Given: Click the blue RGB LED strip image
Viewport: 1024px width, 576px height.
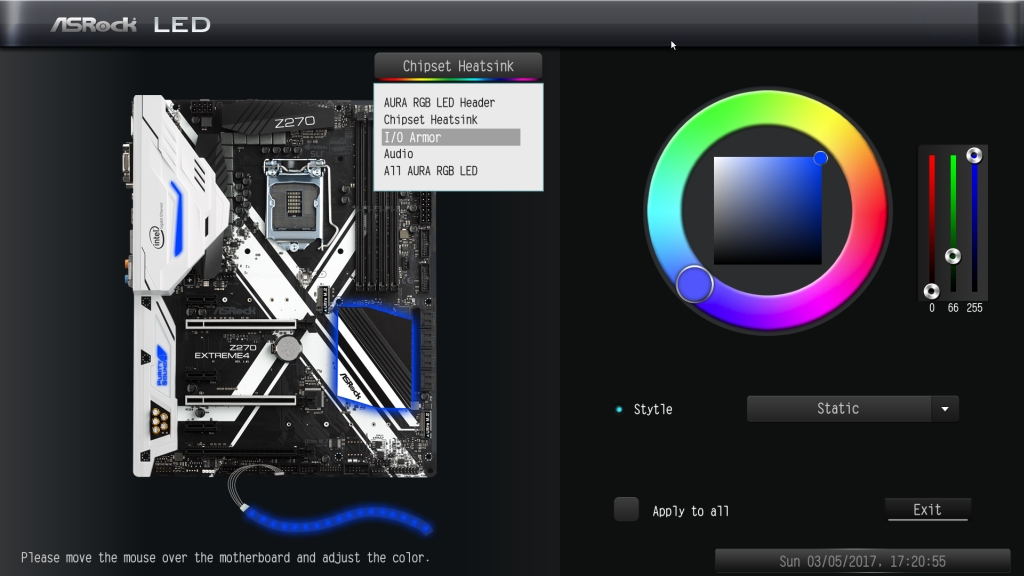Looking at the screenshot, I should click(x=338, y=519).
